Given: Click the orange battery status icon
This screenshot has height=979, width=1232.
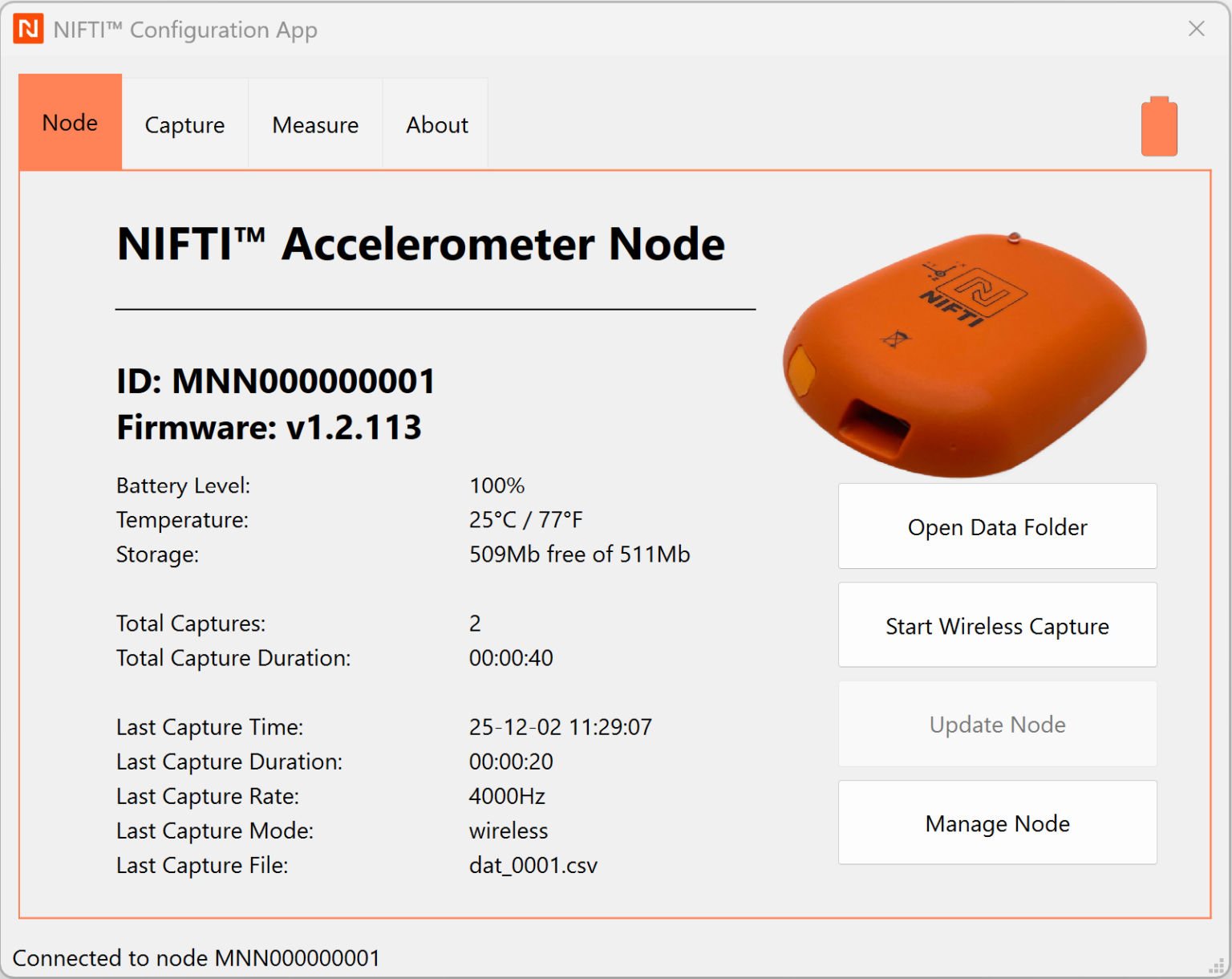Looking at the screenshot, I should 1159,127.
